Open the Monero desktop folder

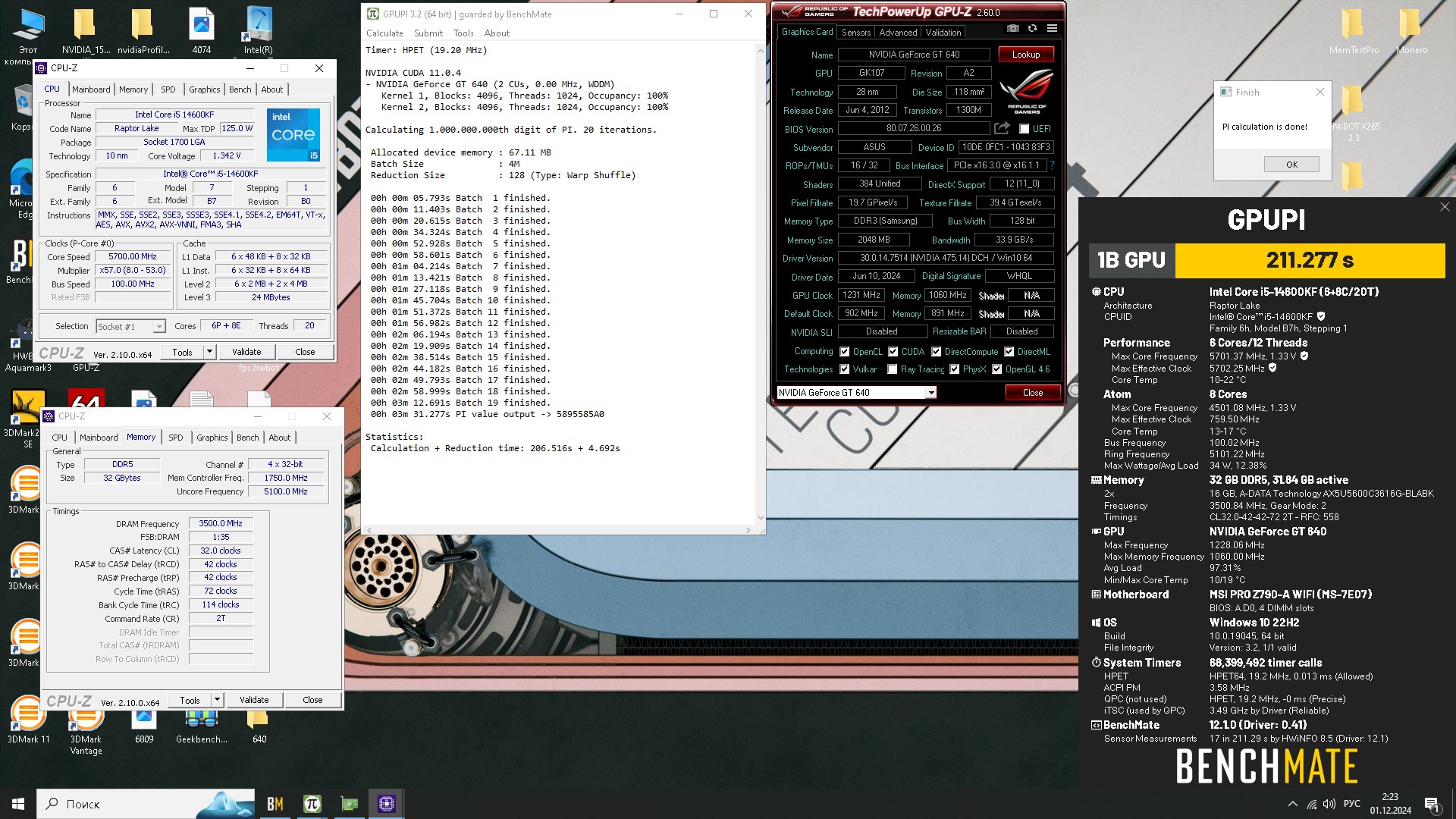point(1411,30)
